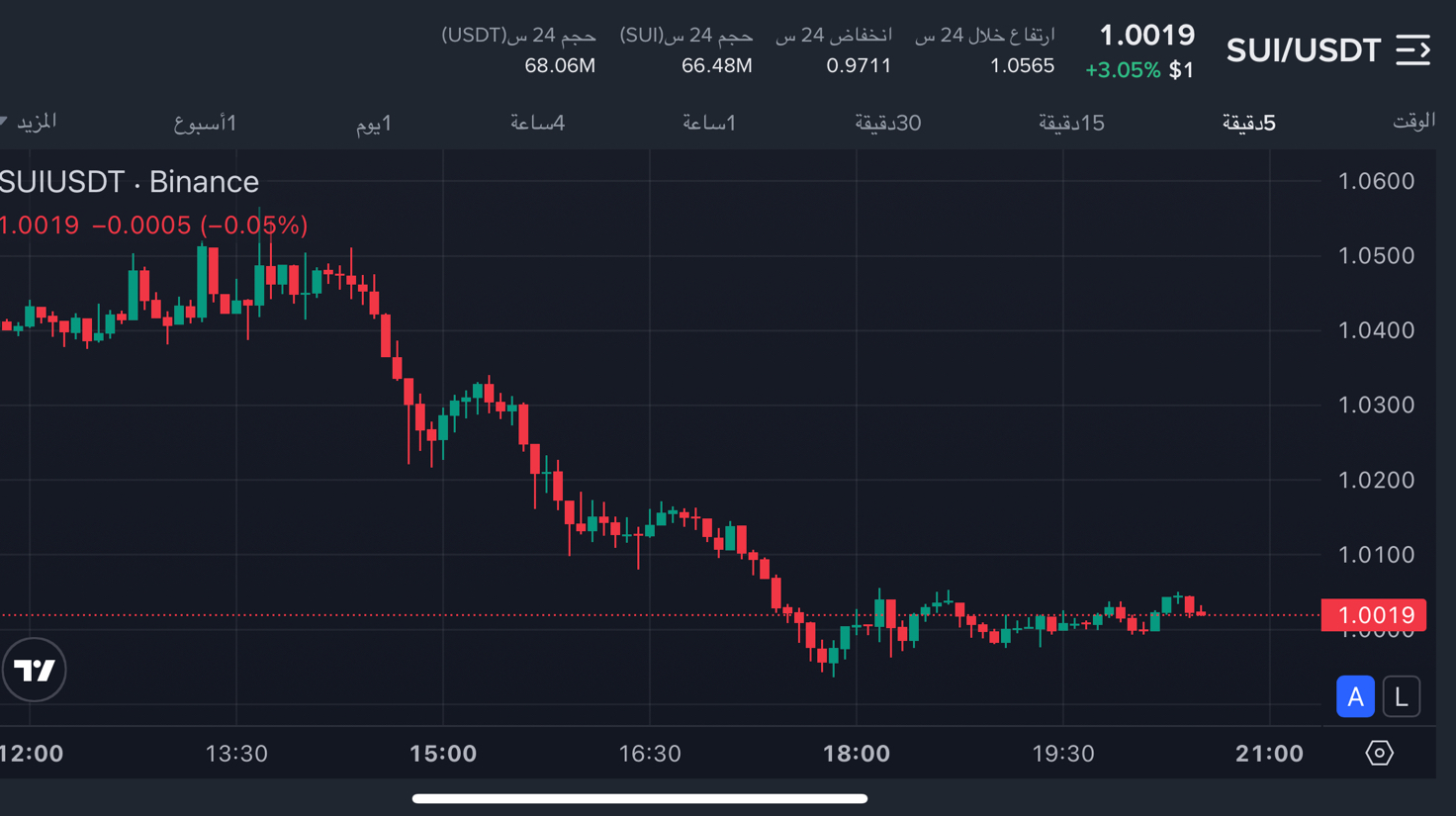Image resolution: width=1456 pixels, height=816 pixels.
Task: Click the 24h low value 0.9711
Action: (x=859, y=66)
